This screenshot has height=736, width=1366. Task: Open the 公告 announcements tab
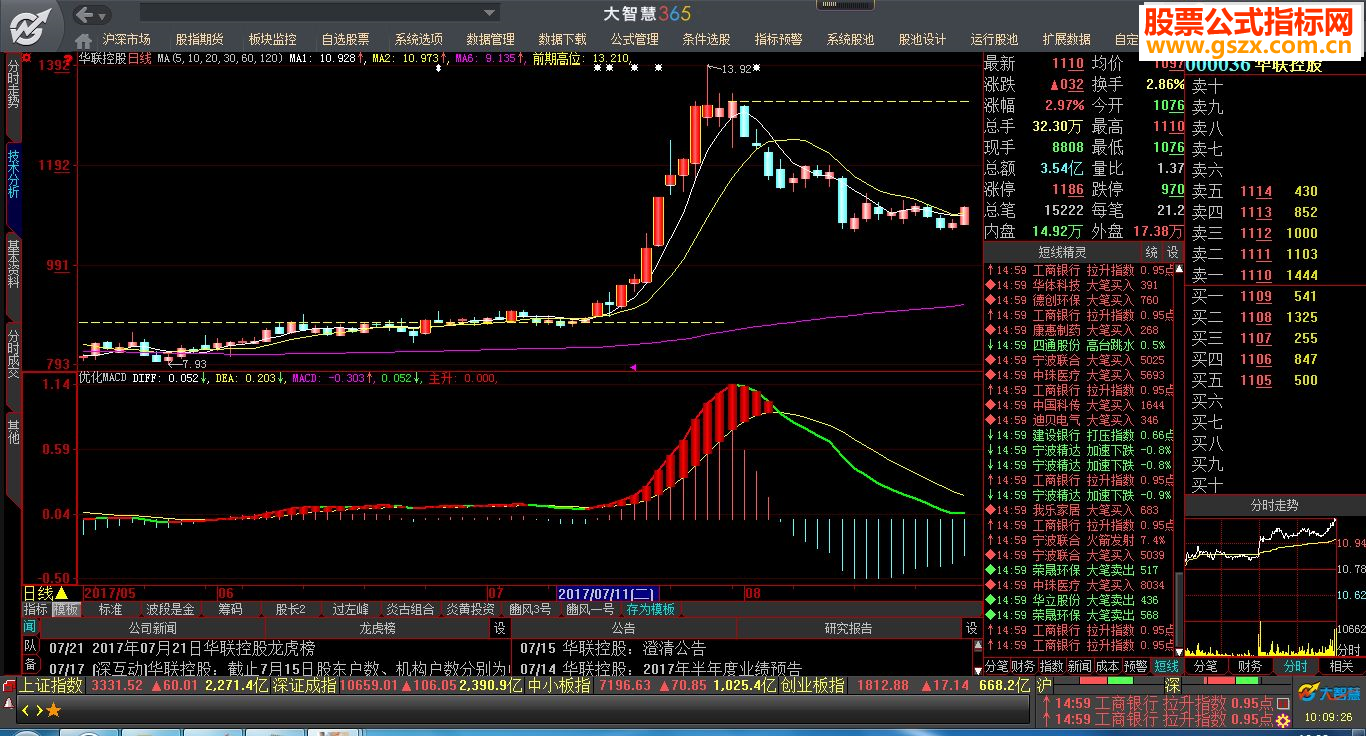pyautogui.click(x=624, y=628)
